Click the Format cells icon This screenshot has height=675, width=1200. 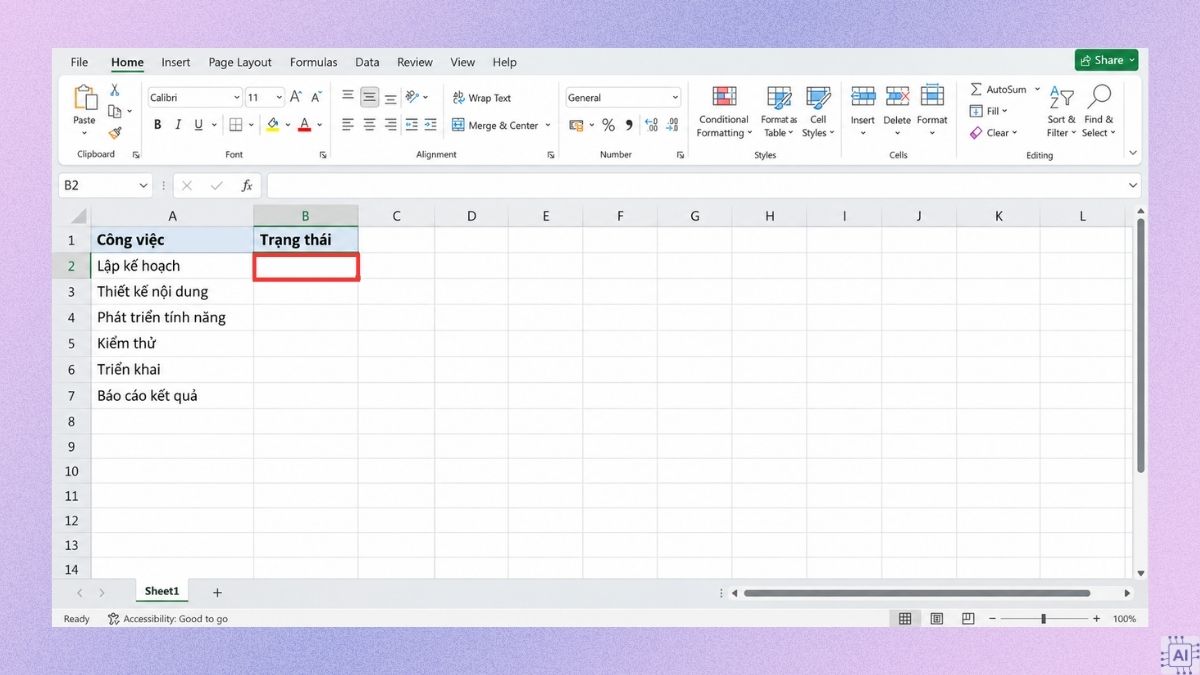[x=932, y=96]
